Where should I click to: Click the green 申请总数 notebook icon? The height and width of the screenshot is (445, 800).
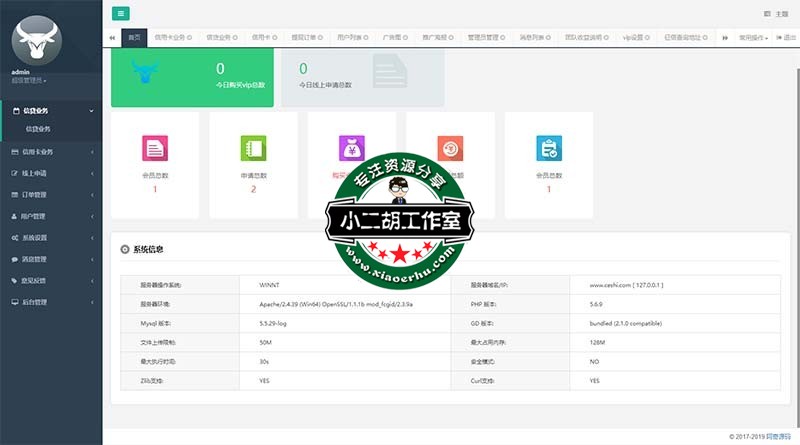253,148
